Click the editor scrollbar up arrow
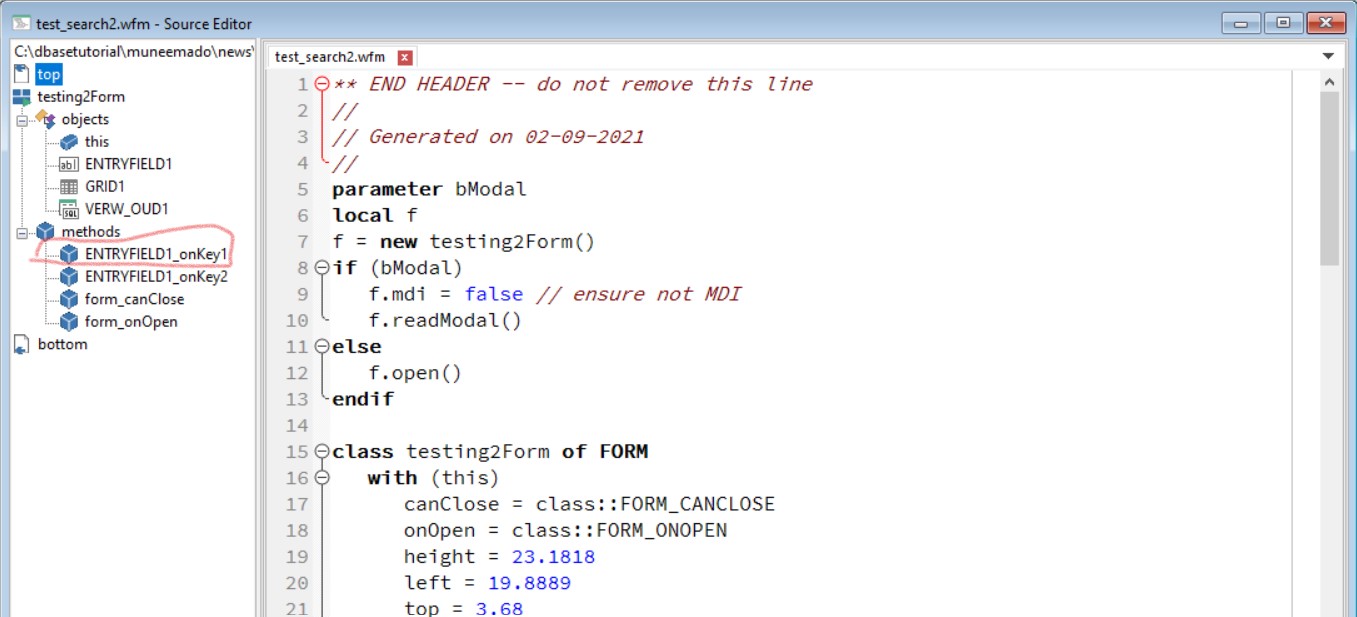Image resolution: width=1357 pixels, height=617 pixels. tap(1329, 82)
